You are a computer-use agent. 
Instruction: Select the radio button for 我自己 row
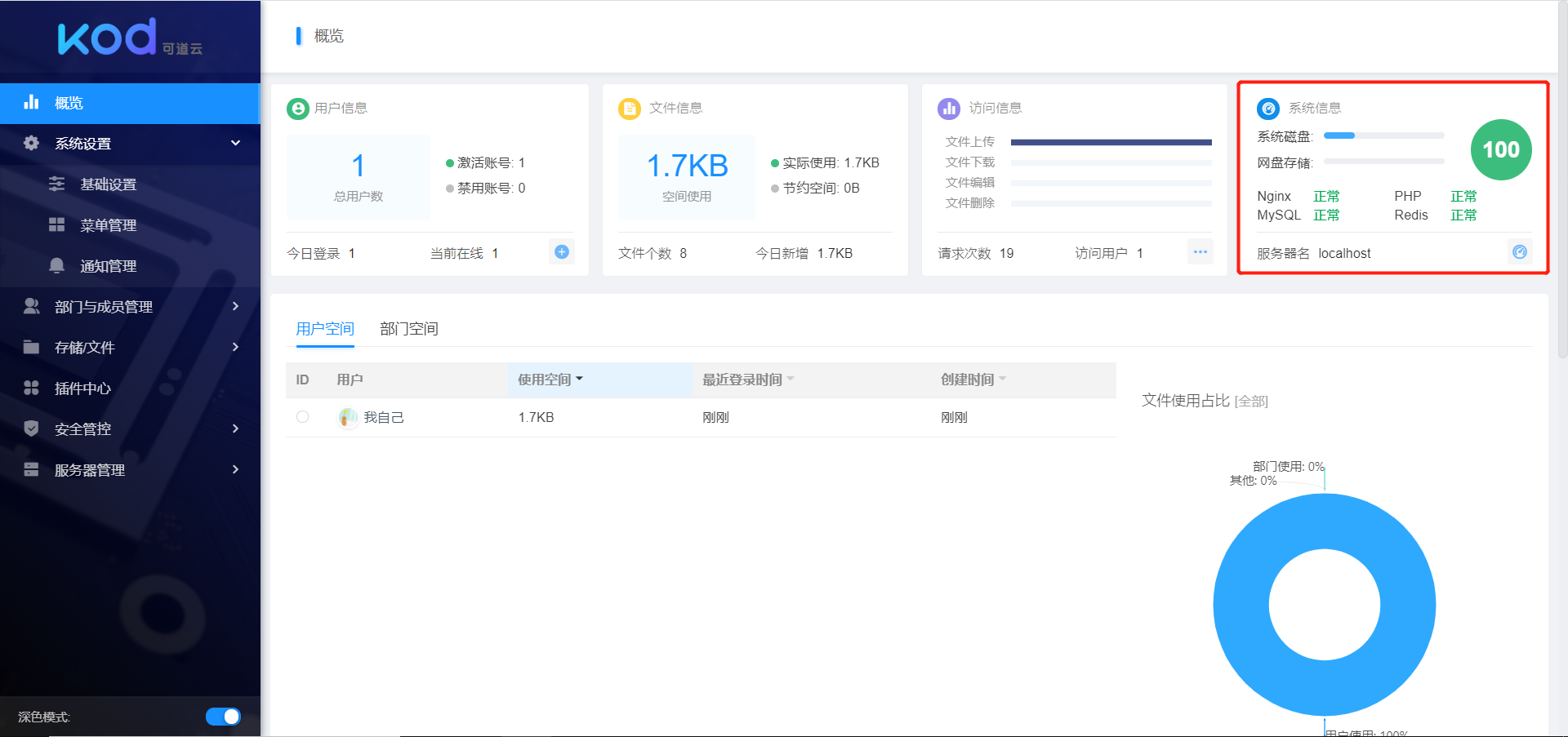303,417
